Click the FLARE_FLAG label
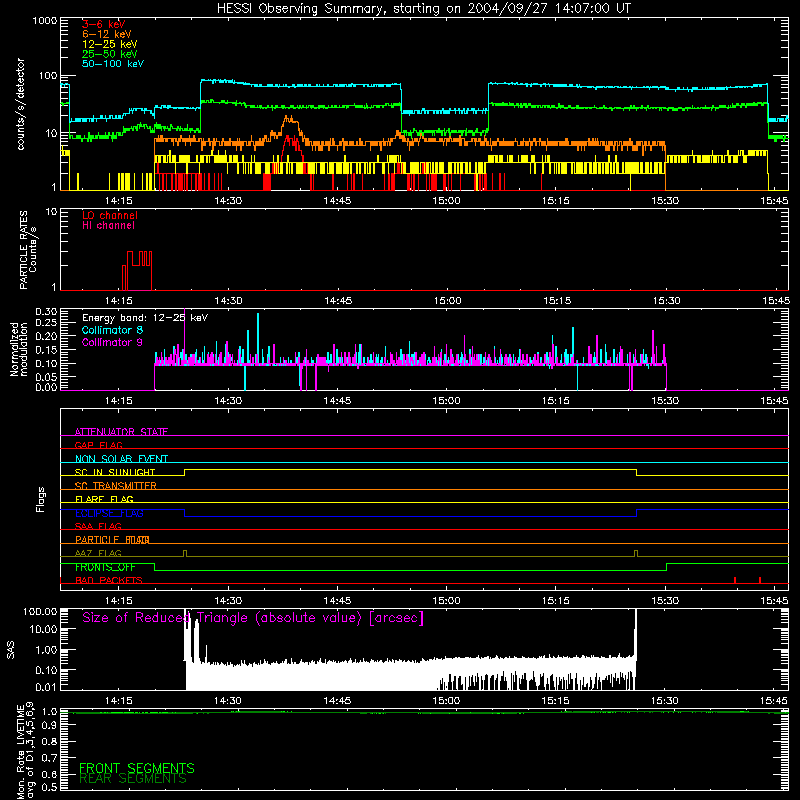800x800 pixels. click(104, 499)
